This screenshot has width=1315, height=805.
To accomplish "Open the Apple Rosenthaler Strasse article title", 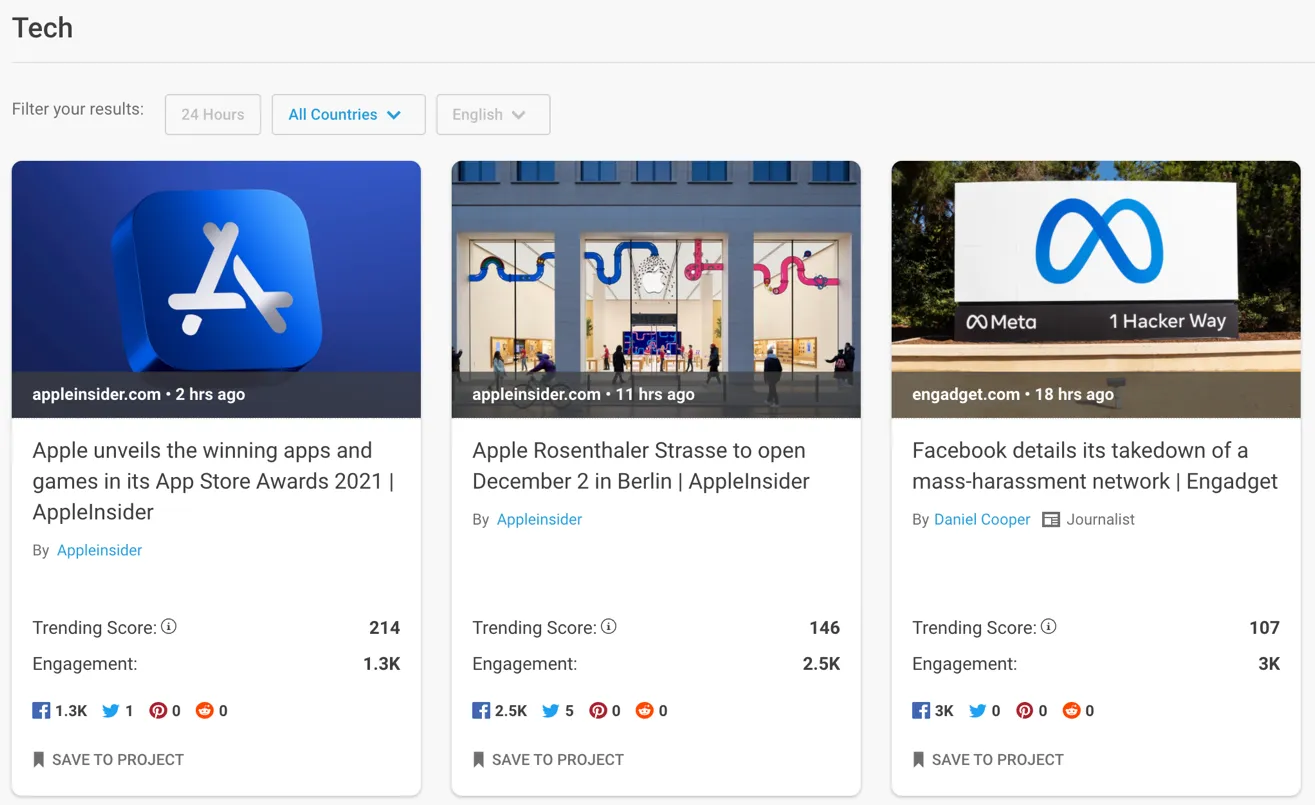I will click(x=640, y=466).
